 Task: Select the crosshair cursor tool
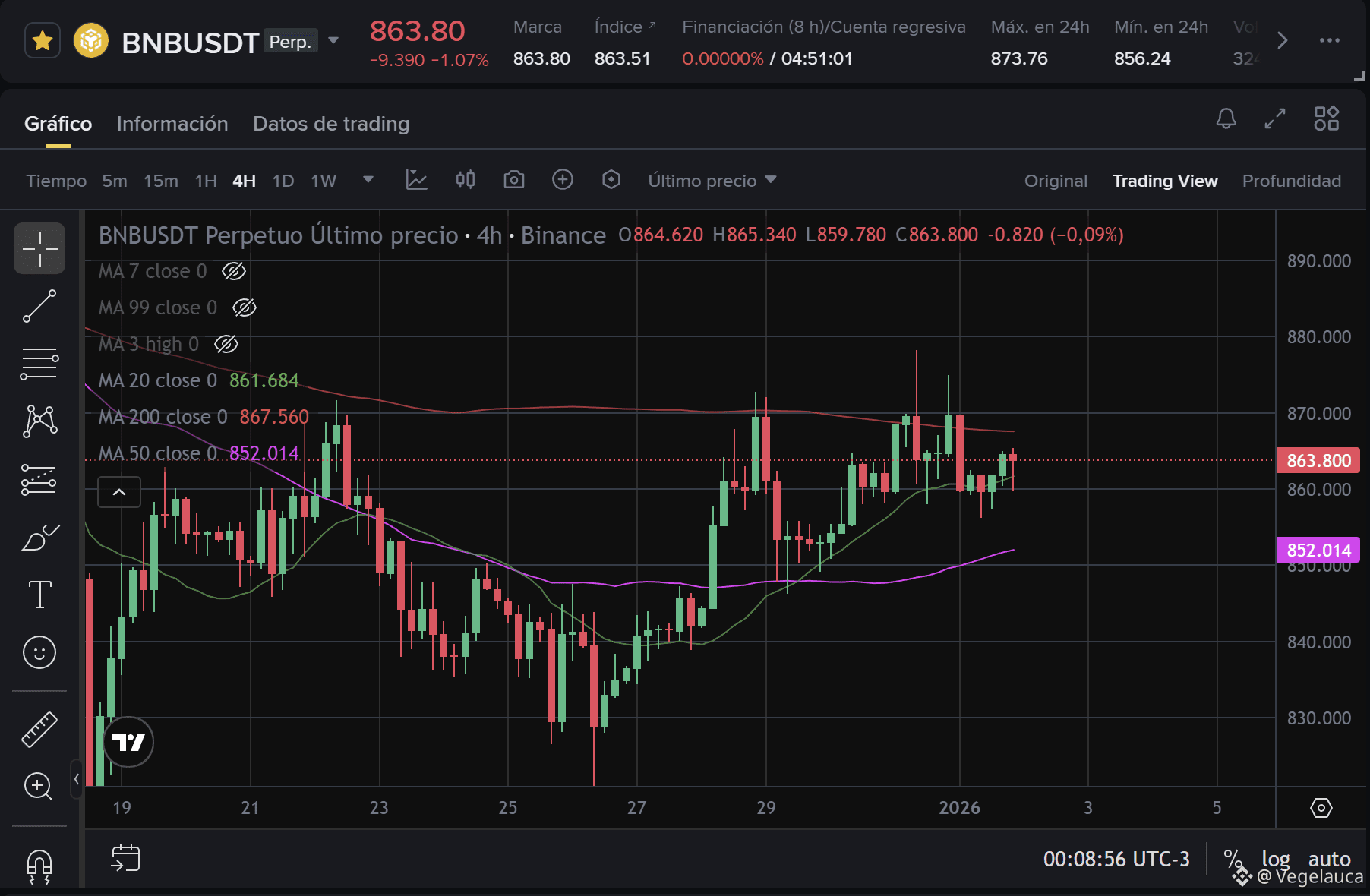click(39, 248)
